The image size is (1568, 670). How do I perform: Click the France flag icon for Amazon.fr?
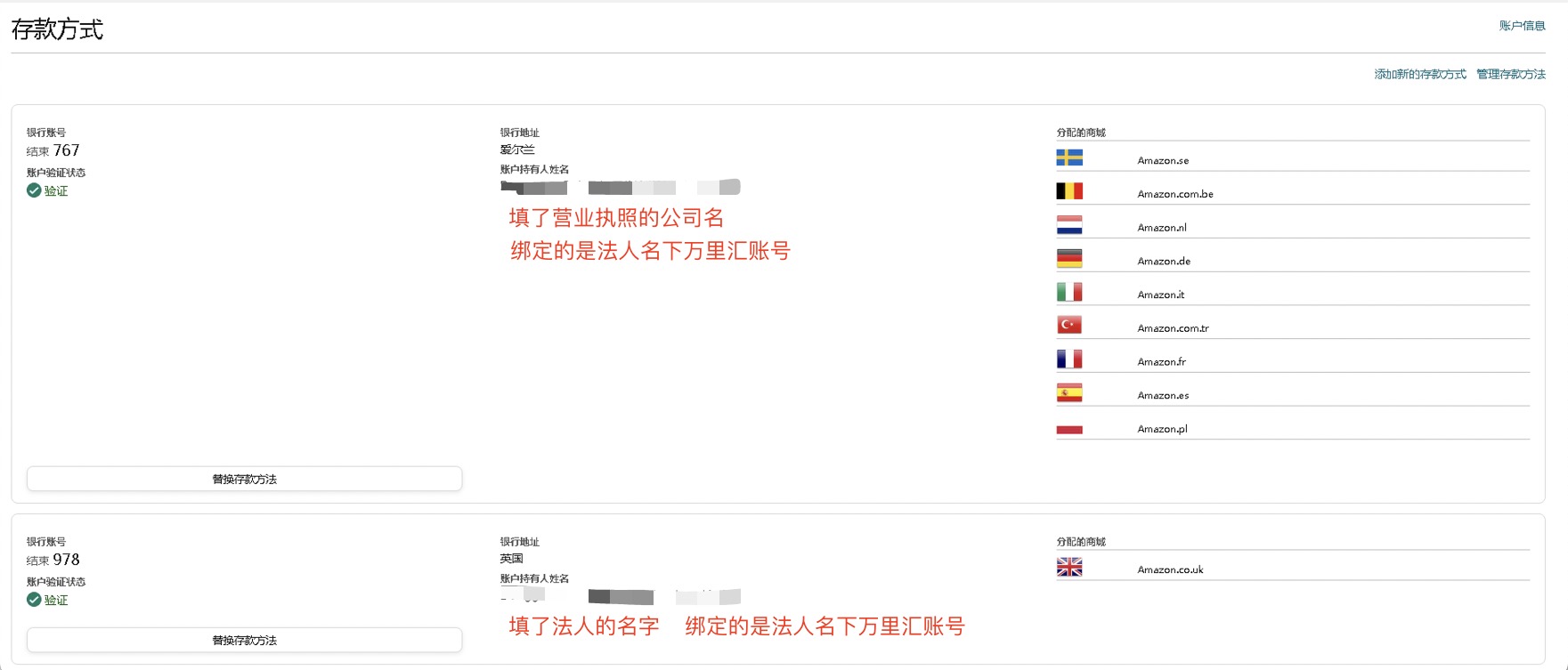point(1069,359)
